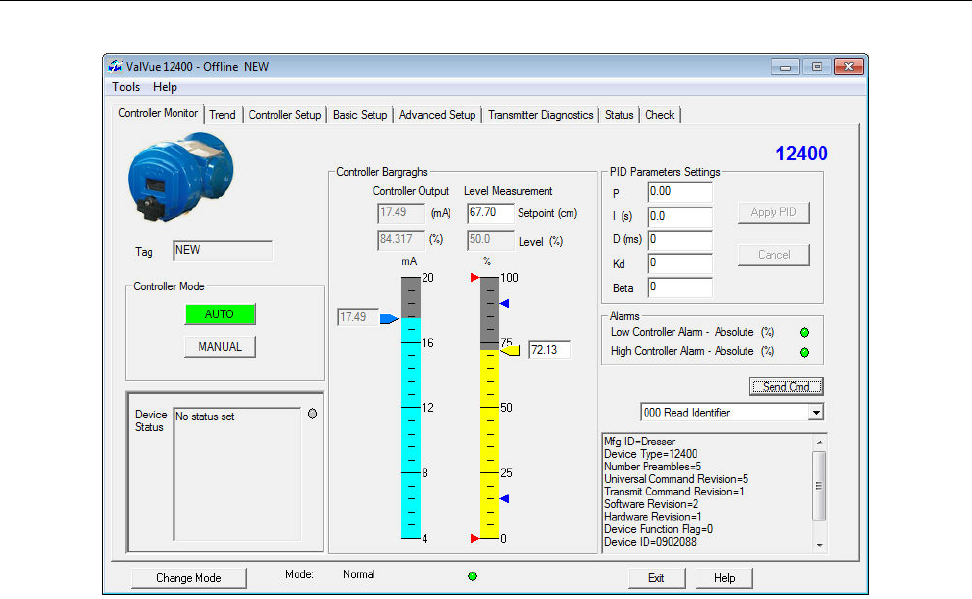Click the Tag field containing NEW
This screenshot has height=599, width=972.
pos(223,251)
